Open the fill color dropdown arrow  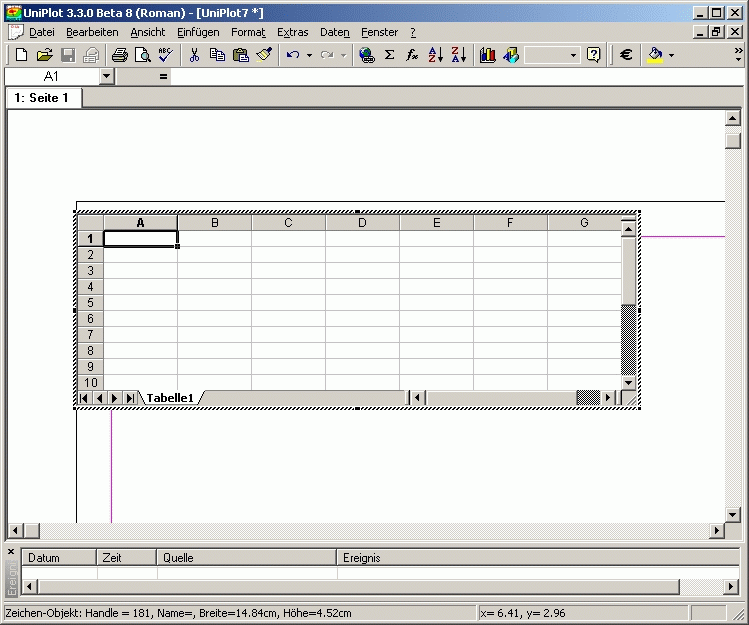coord(671,55)
